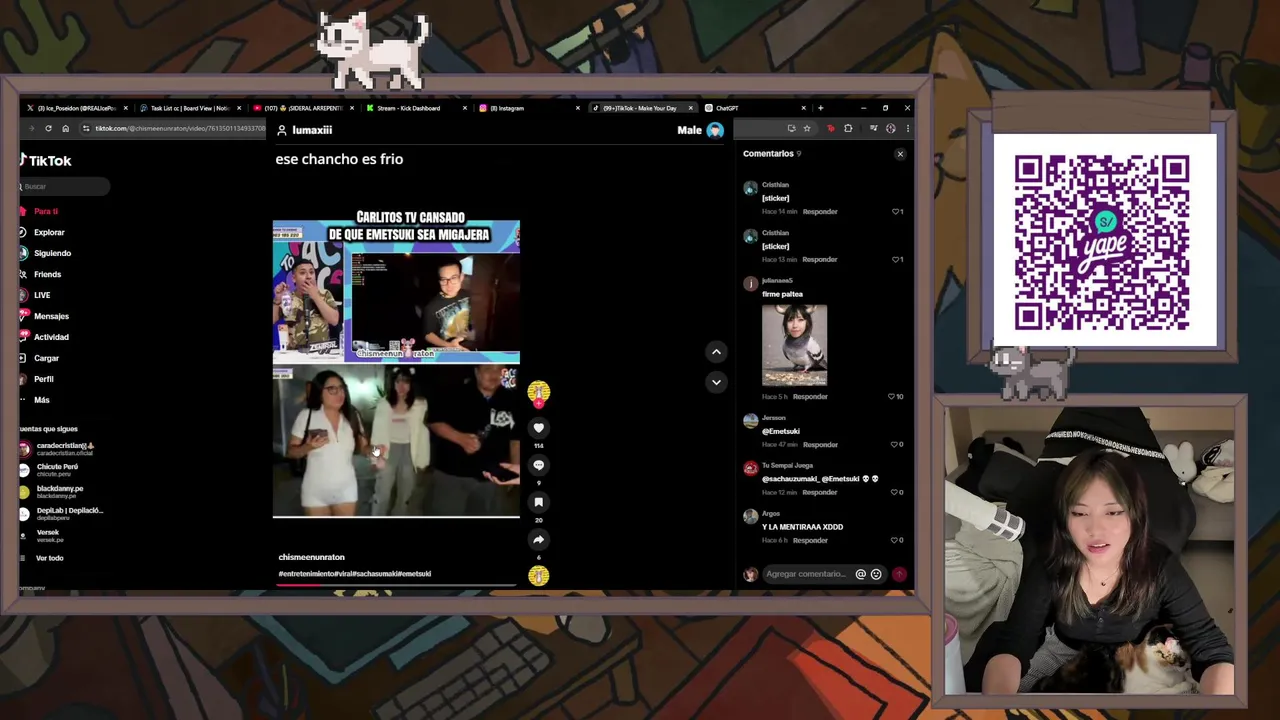Screen dimensions: 1280x720
Task: Reply to Cristhian's comment from 13 min ago
Action: [820, 260]
